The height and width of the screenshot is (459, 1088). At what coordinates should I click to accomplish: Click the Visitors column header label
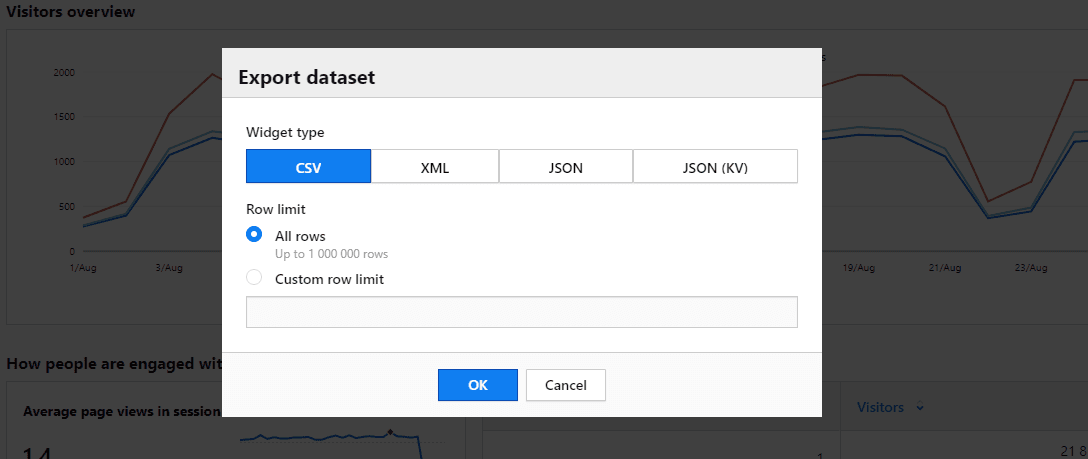point(880,408)
